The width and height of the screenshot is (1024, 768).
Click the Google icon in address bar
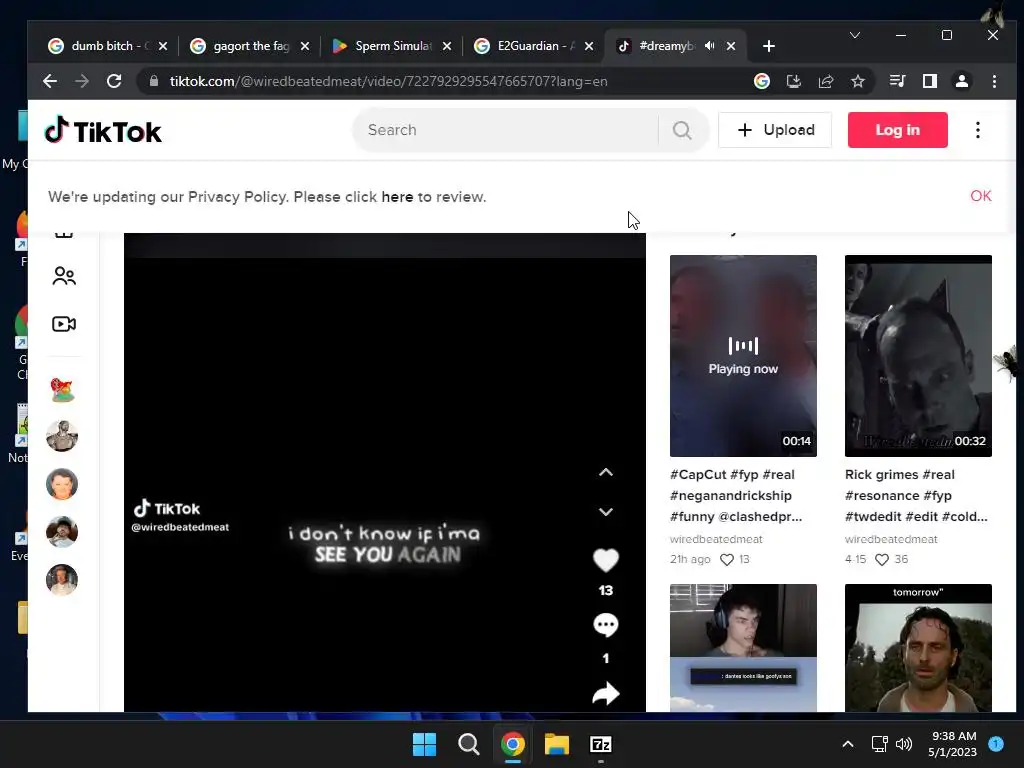point(761,81)
